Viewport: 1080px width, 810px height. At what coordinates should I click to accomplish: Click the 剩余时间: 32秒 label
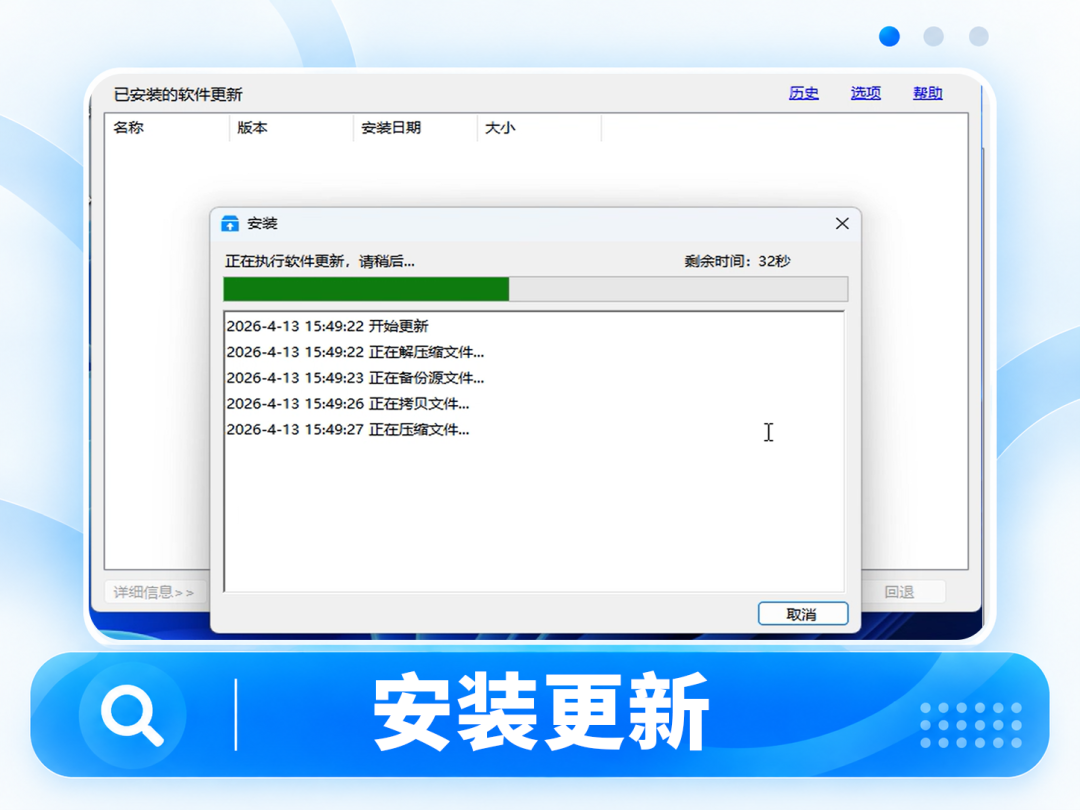pyautogui.click(x=737, y=261)
